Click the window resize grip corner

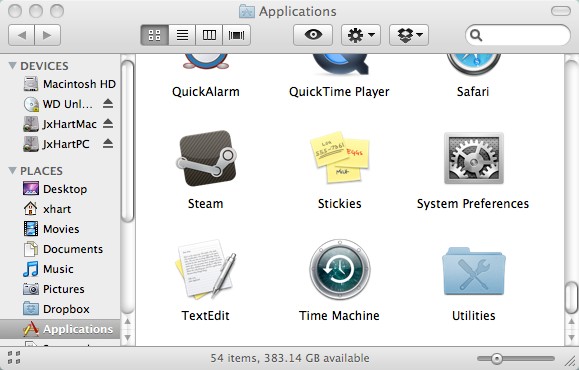coord(571,362)
